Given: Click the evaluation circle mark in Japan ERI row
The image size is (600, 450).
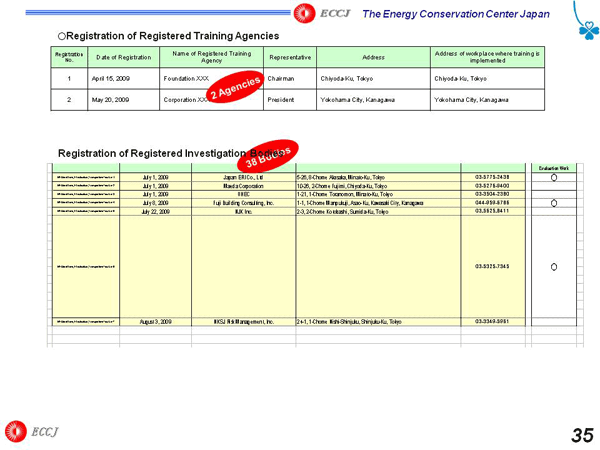Looking at the screenshot, I should pyautogui.click(x=554, y=178).
